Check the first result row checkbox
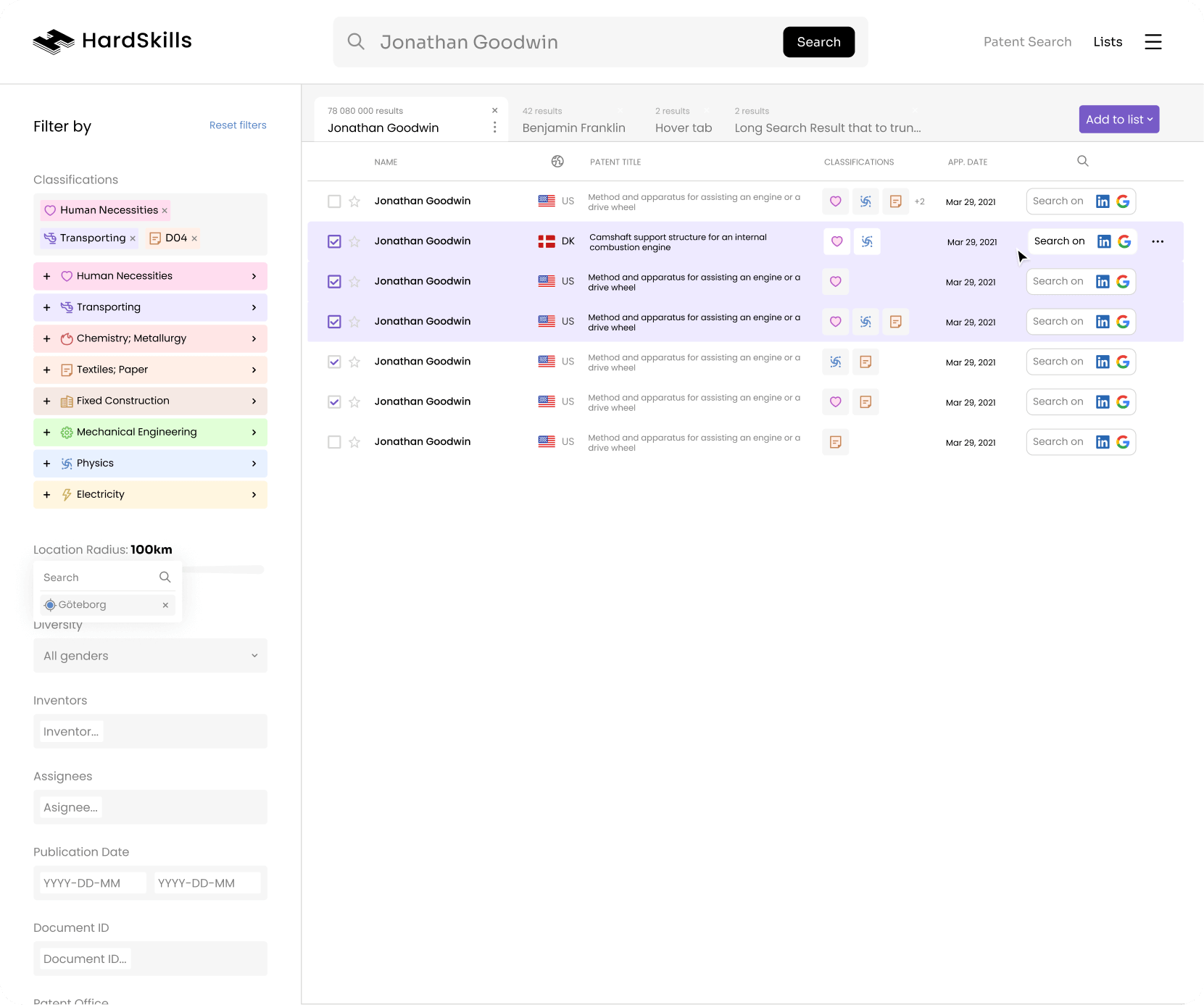Image resolution: width=1204 pixels, height=1005 pixels. 334,201
